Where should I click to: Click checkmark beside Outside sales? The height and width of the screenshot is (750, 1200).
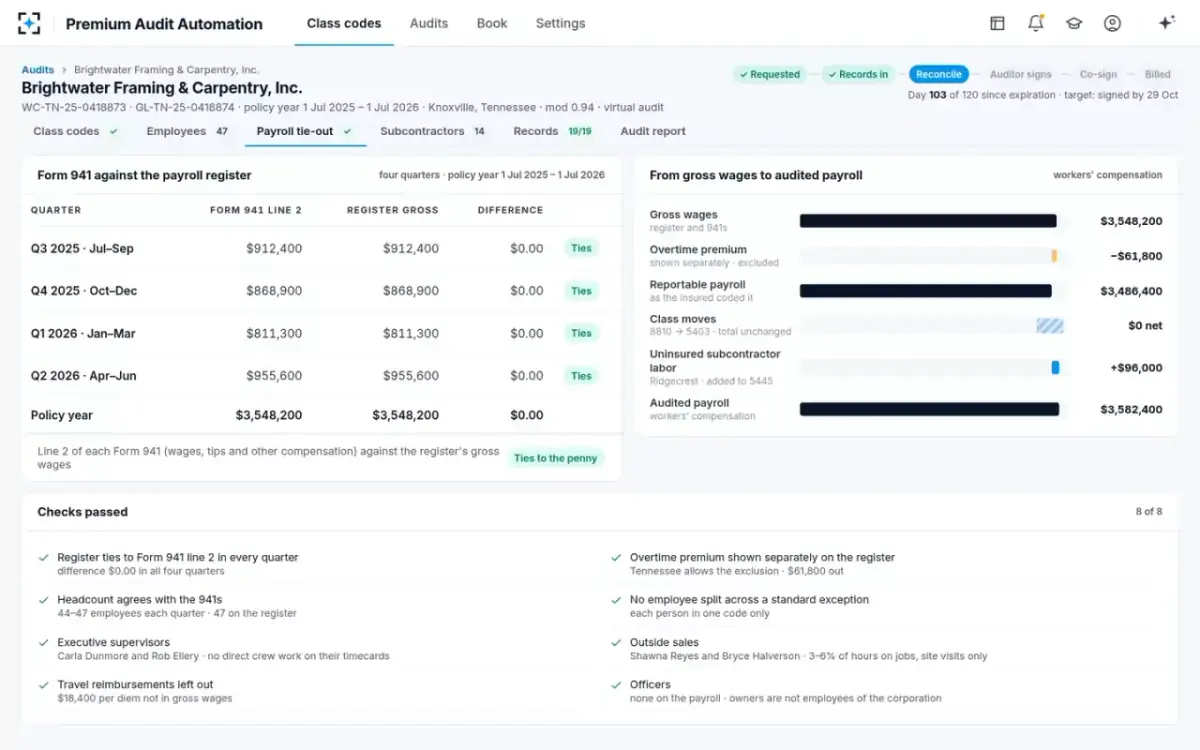(x=616, y=643)
